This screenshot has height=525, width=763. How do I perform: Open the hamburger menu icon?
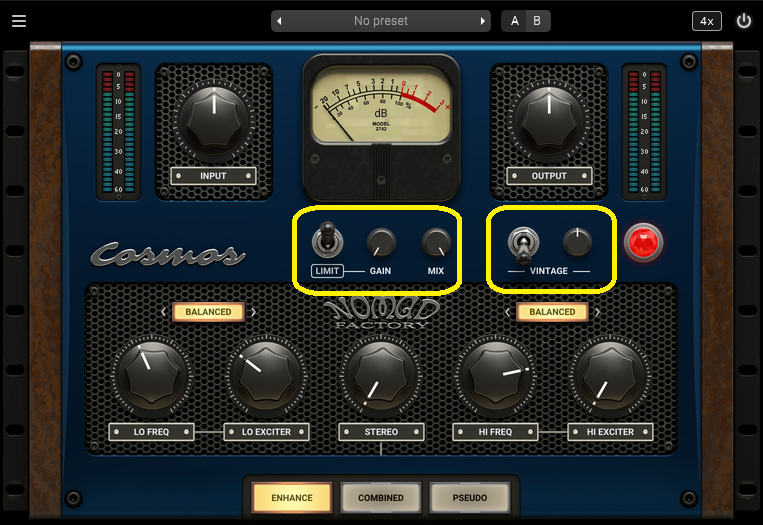point(18,21)
